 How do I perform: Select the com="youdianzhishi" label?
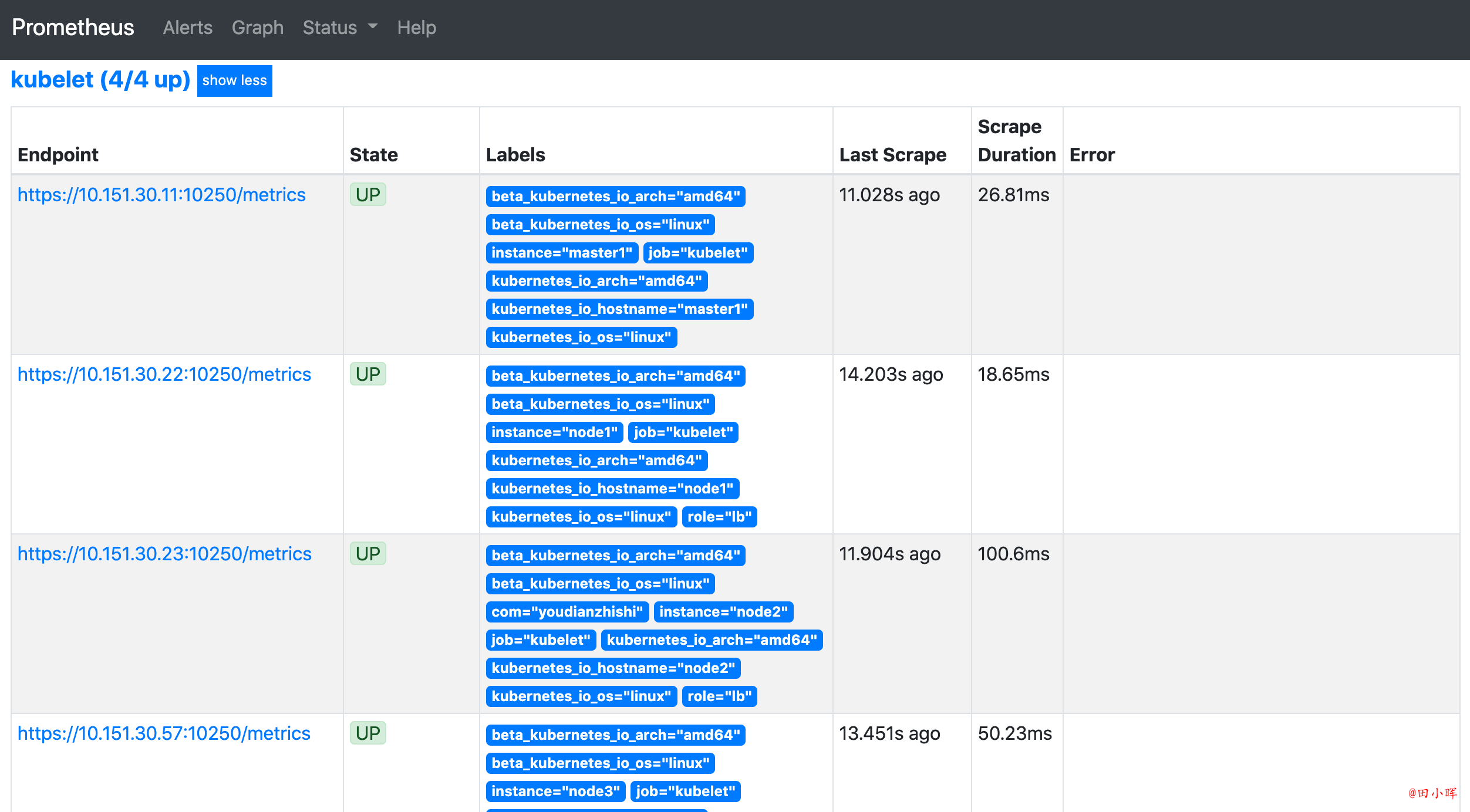(567, 612)
